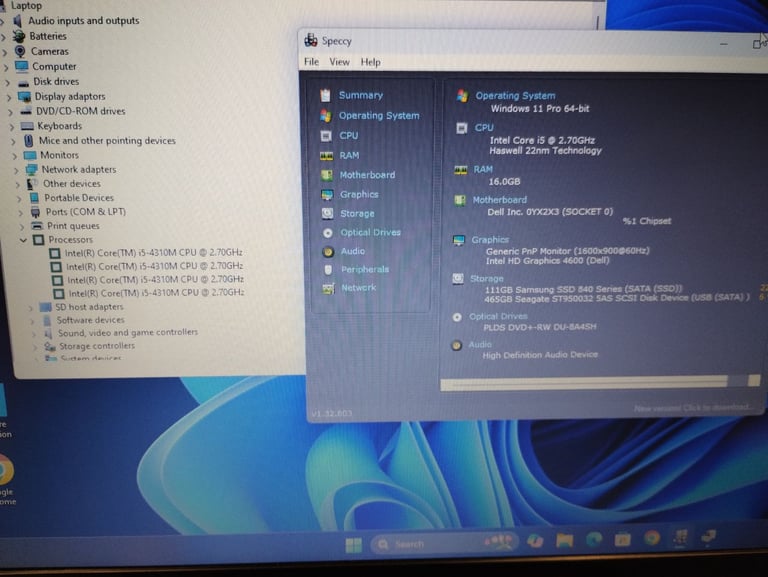This screenshot has height=577, width=768.
Task: Expand Cameras in Device Manager
Action: pyautogui.click(x=4, y=52)
